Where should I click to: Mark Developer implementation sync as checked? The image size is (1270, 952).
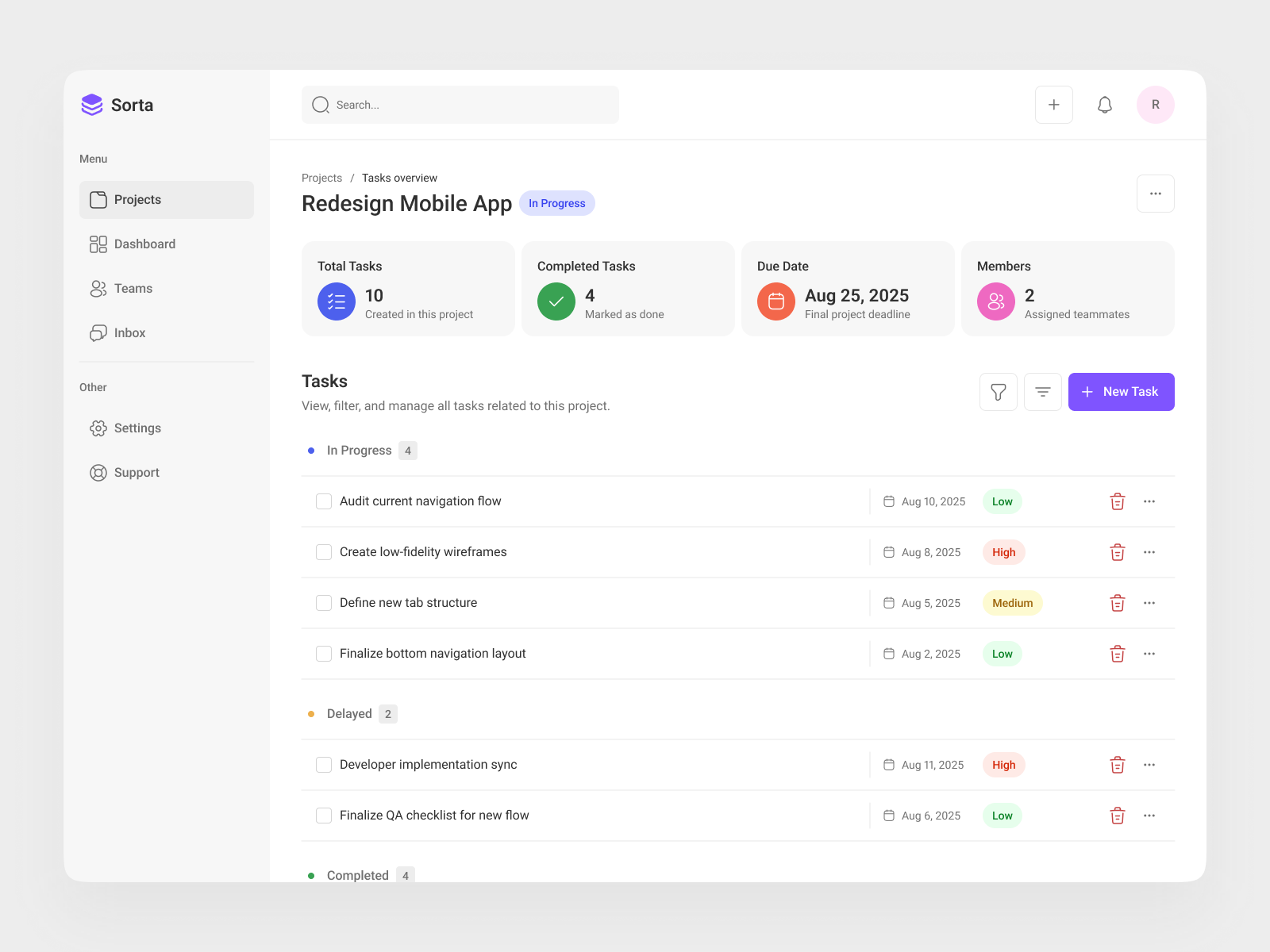coord(323,764)
